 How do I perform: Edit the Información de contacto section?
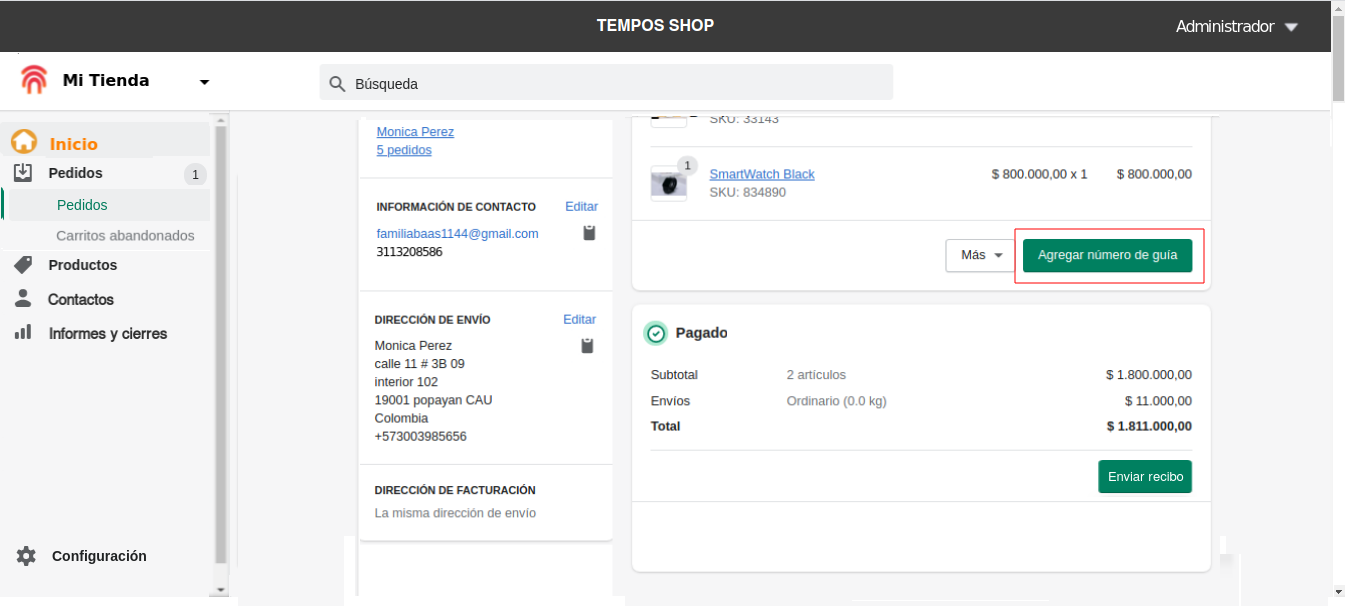(581, 207)
